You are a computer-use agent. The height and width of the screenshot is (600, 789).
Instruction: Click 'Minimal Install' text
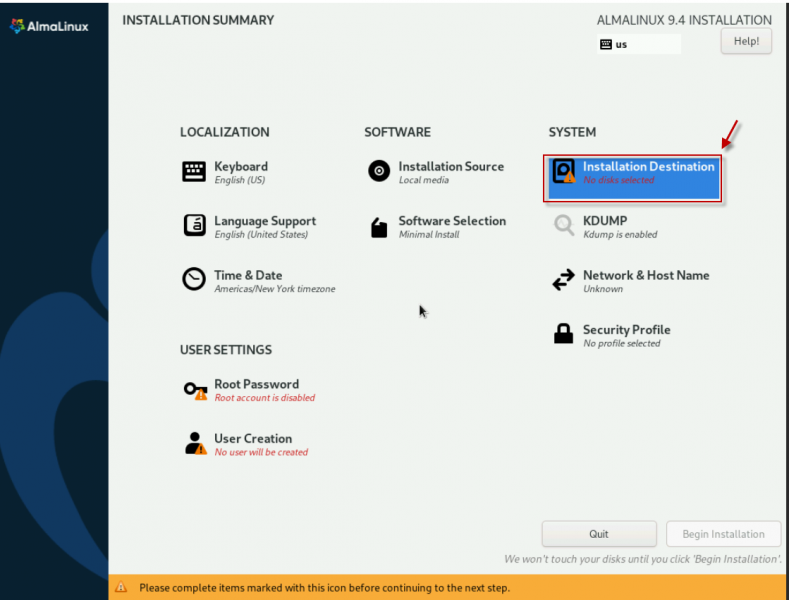(x=429, y=235)
